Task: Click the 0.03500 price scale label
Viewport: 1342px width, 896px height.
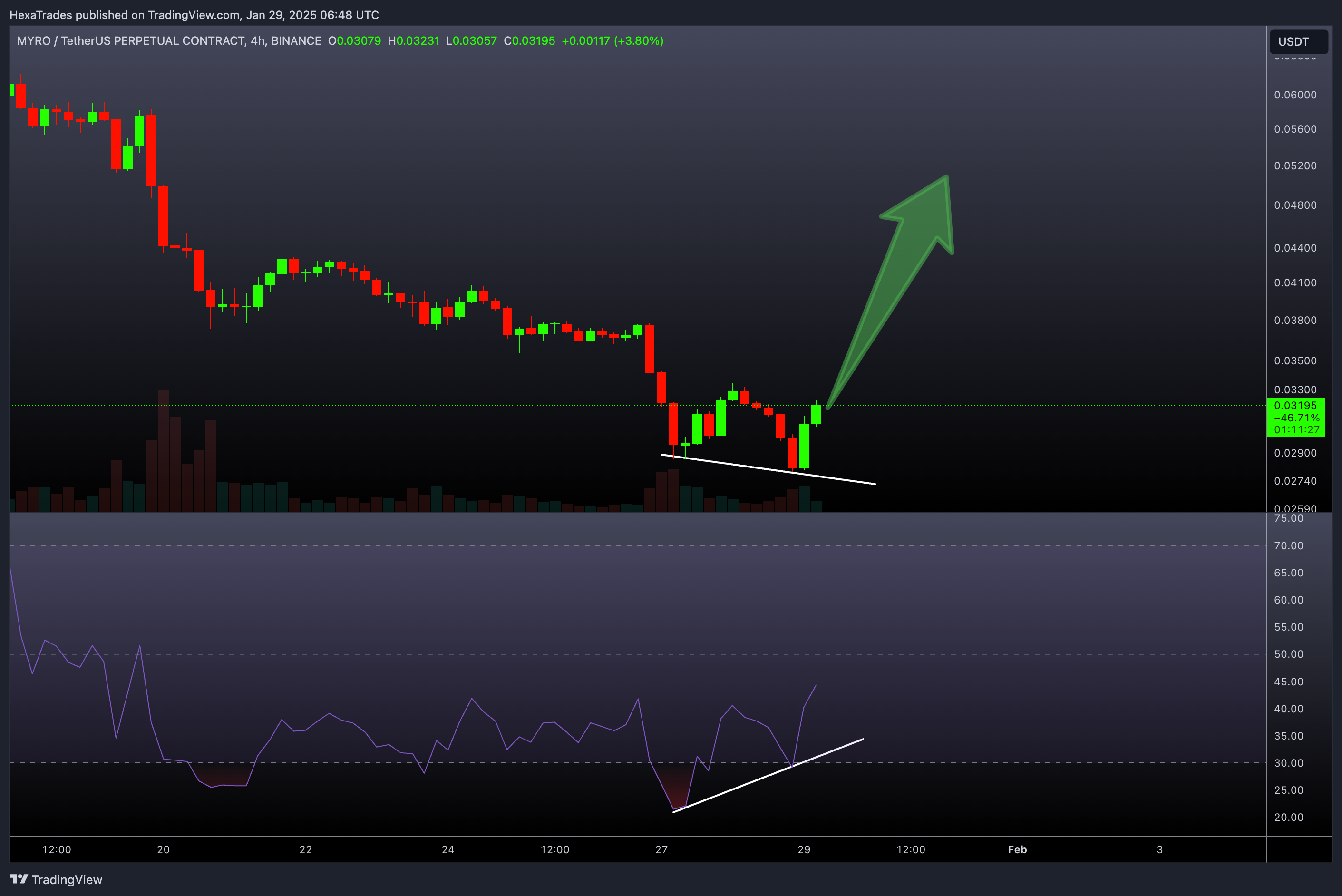Action: [x=1295, y=361]
